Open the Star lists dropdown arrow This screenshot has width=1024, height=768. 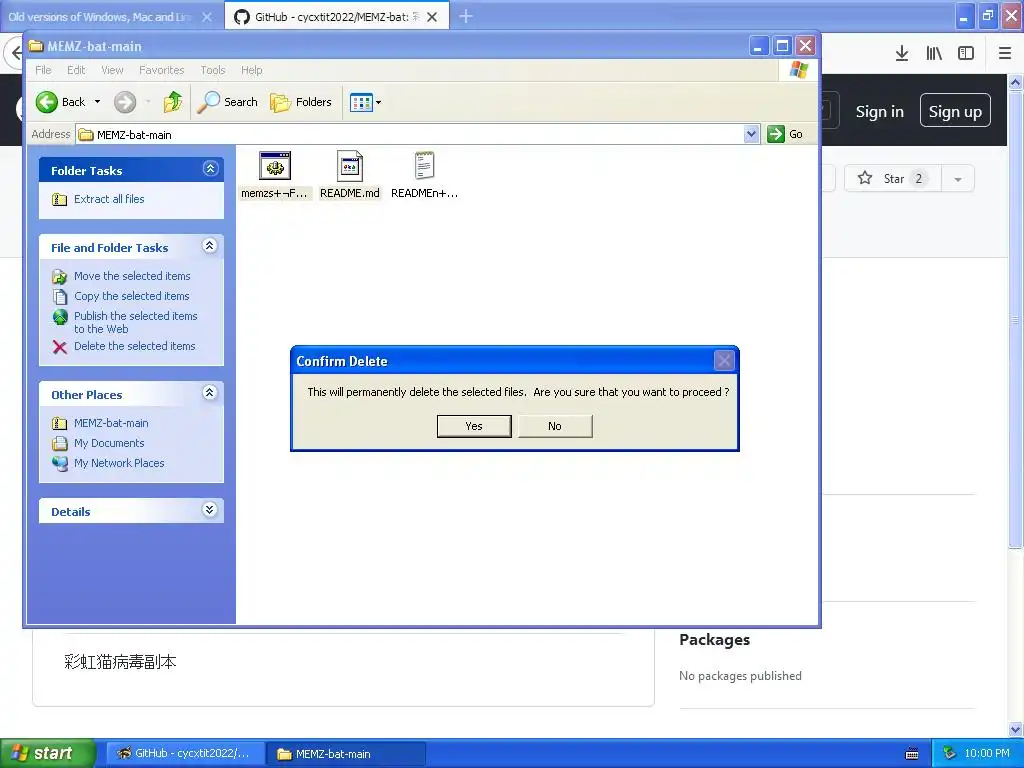[x=957, y=179]
